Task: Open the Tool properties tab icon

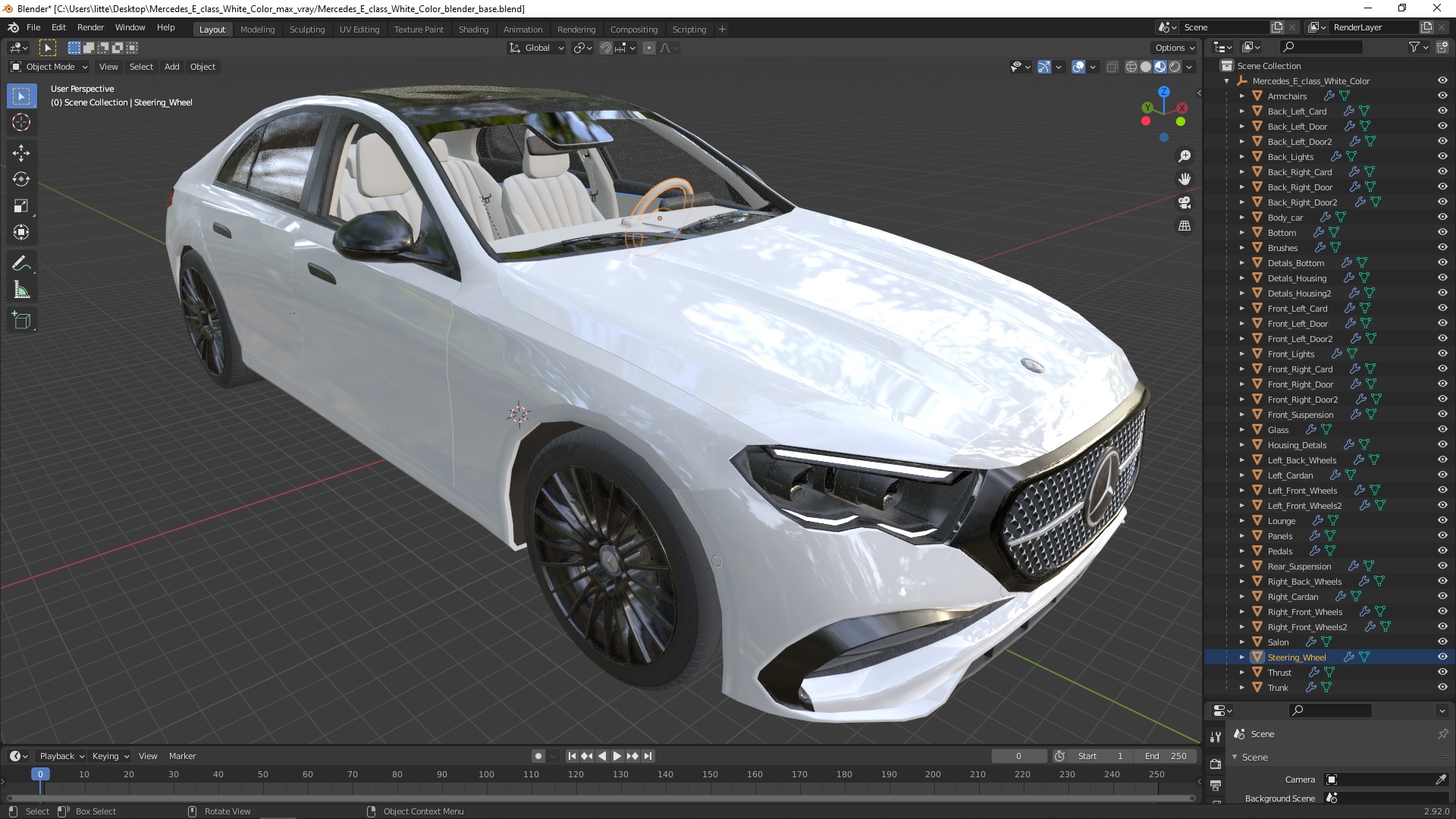Action: (x=1216, y=737)
